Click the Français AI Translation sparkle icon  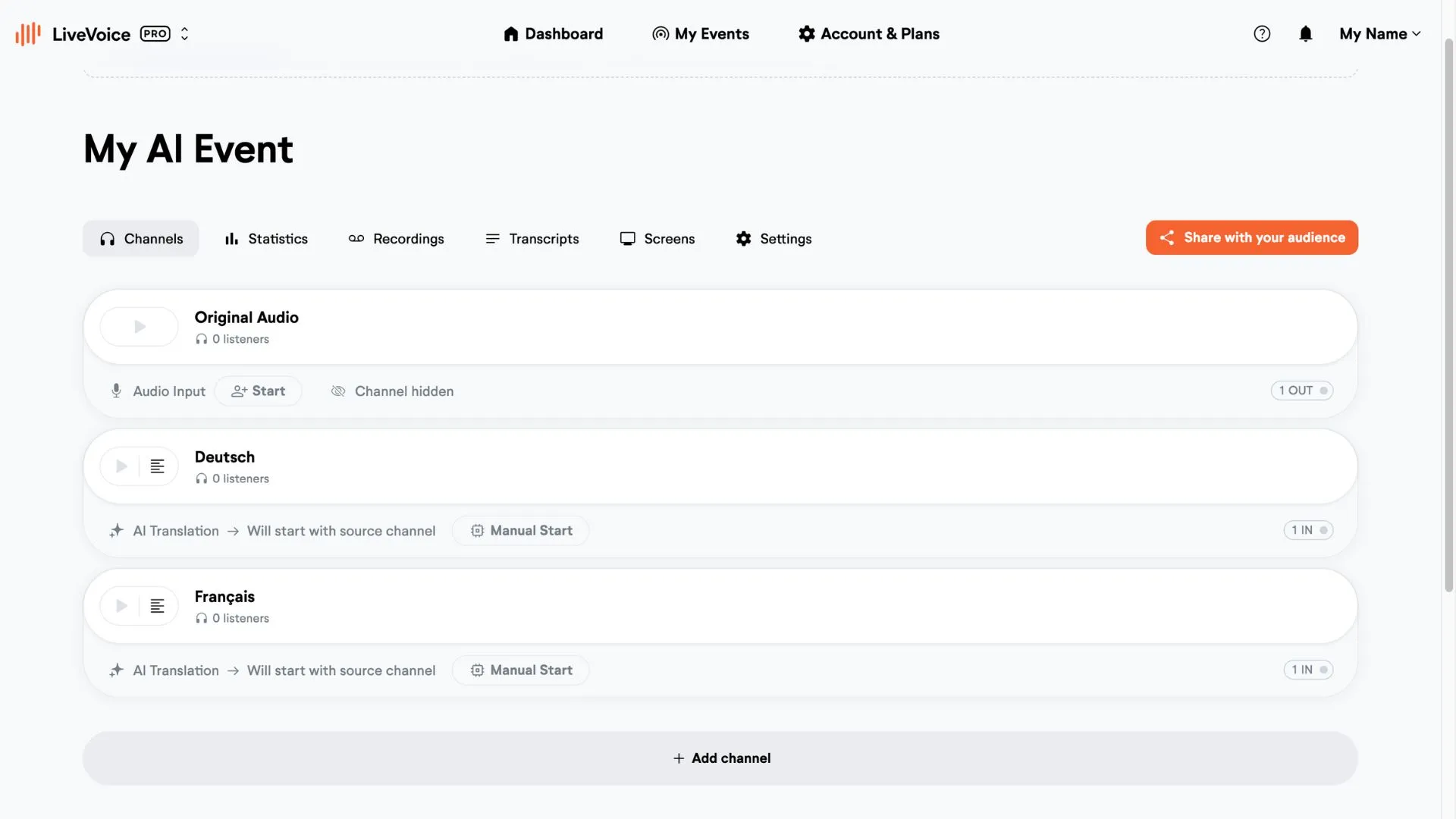[116, 670]
